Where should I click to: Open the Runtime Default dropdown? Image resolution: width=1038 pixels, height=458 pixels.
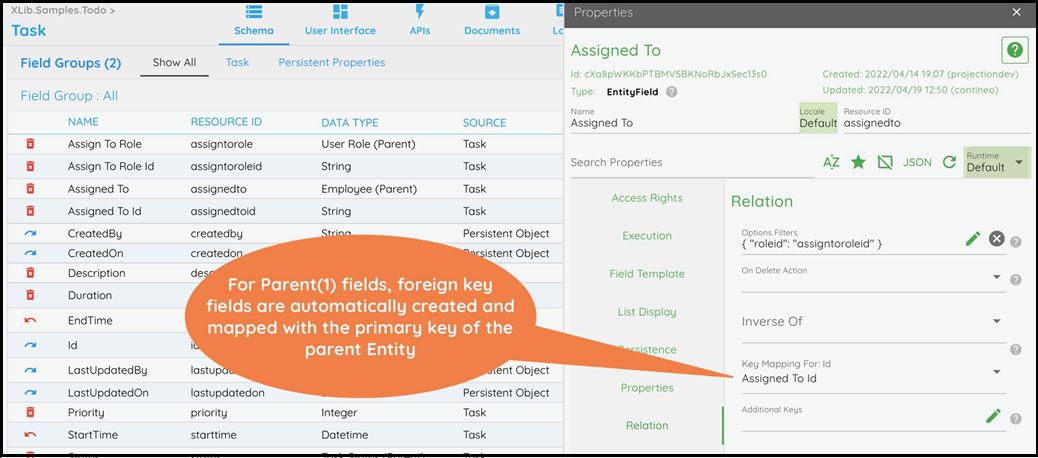[x=1018, y=162]
